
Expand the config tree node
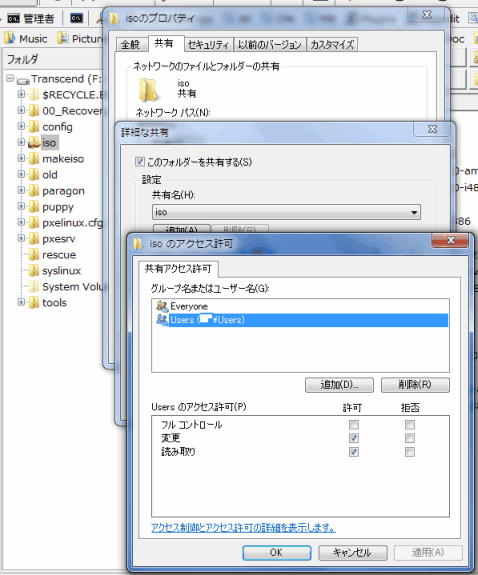coord(21,126)
